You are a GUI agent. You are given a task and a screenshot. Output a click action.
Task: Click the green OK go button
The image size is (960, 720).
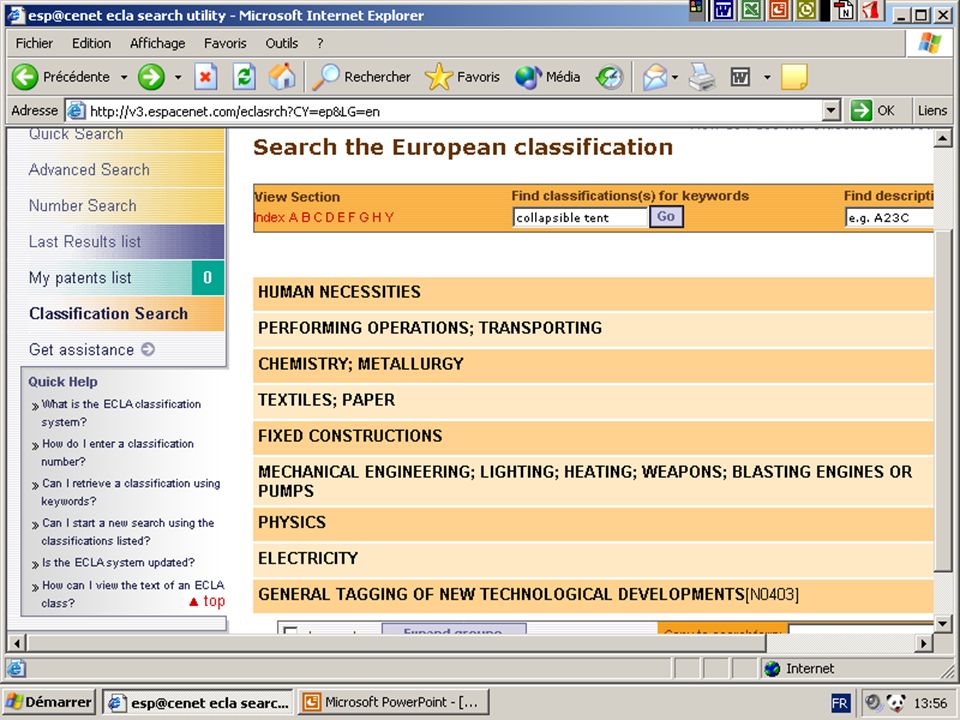pyautogui.click(x=873, y=111)
